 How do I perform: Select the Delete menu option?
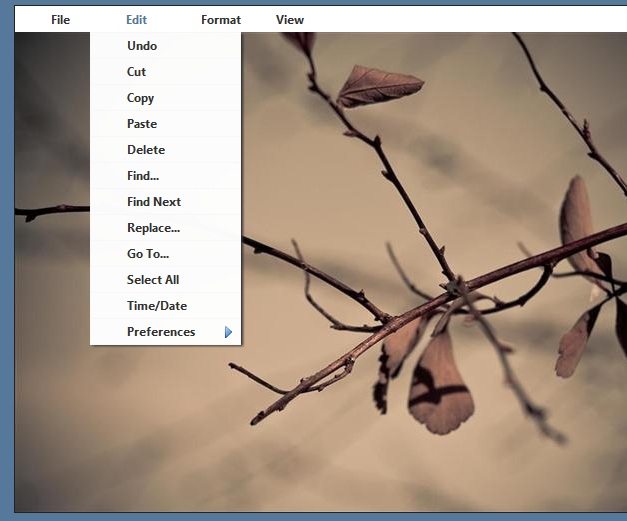point(146,150)
